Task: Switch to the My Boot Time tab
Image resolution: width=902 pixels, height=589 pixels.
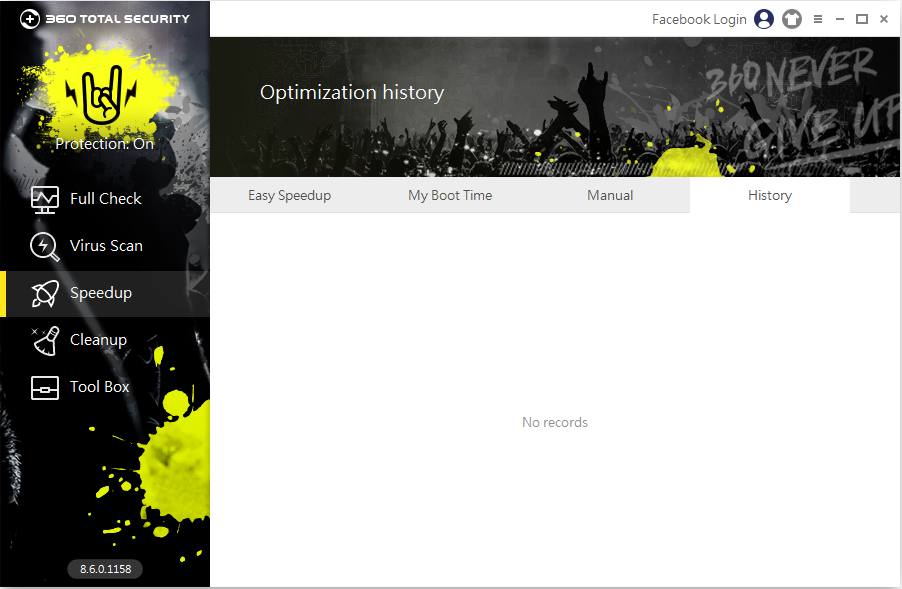Action: [x=450, y=196]
